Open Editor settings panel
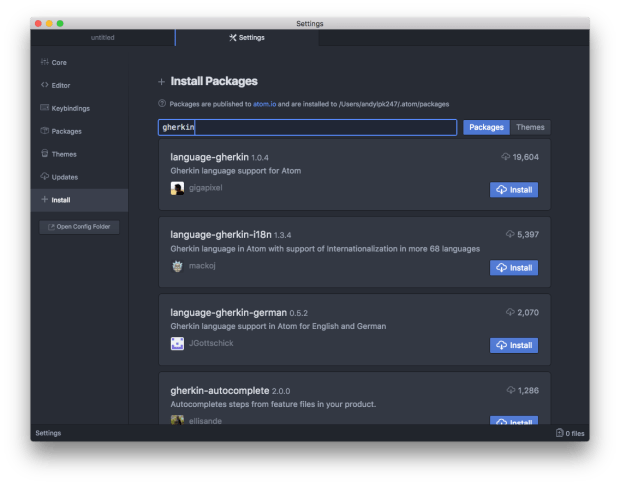 tap(60, 85)
